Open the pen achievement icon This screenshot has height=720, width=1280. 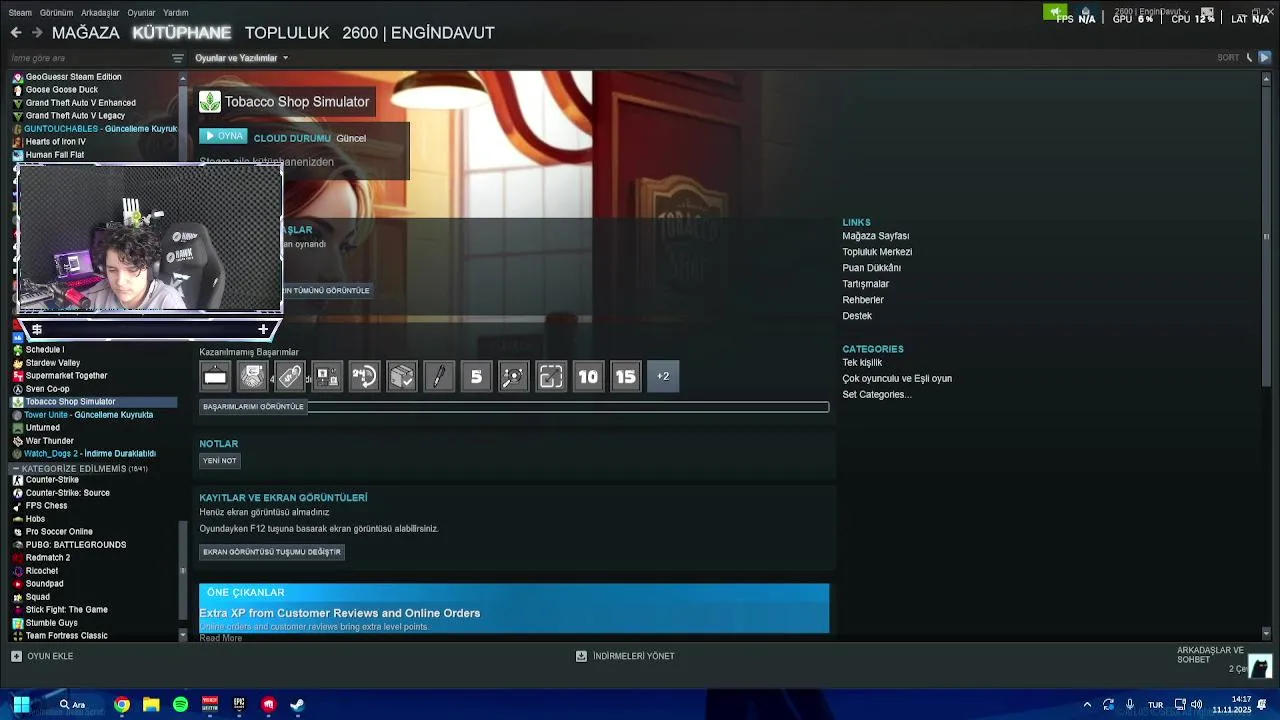click(439, 377)
